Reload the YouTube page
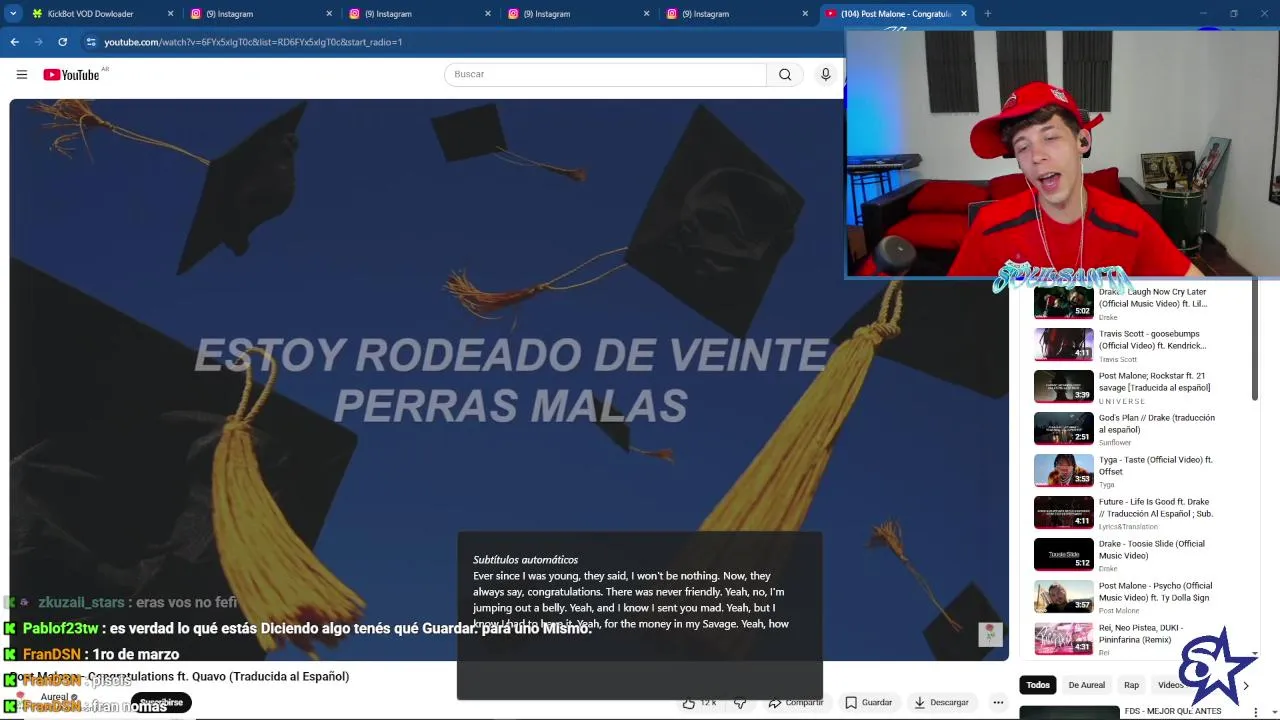Viewport: 1280px width, 720px height. (63, 42)
